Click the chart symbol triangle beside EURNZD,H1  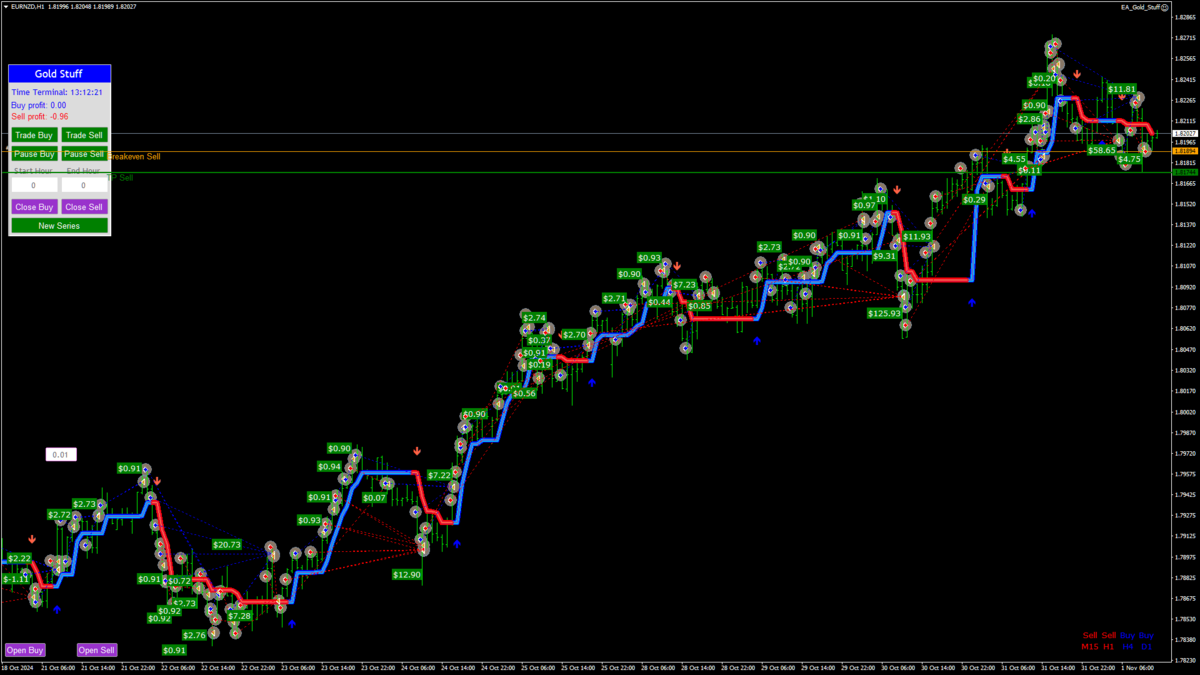pos(4,7)
